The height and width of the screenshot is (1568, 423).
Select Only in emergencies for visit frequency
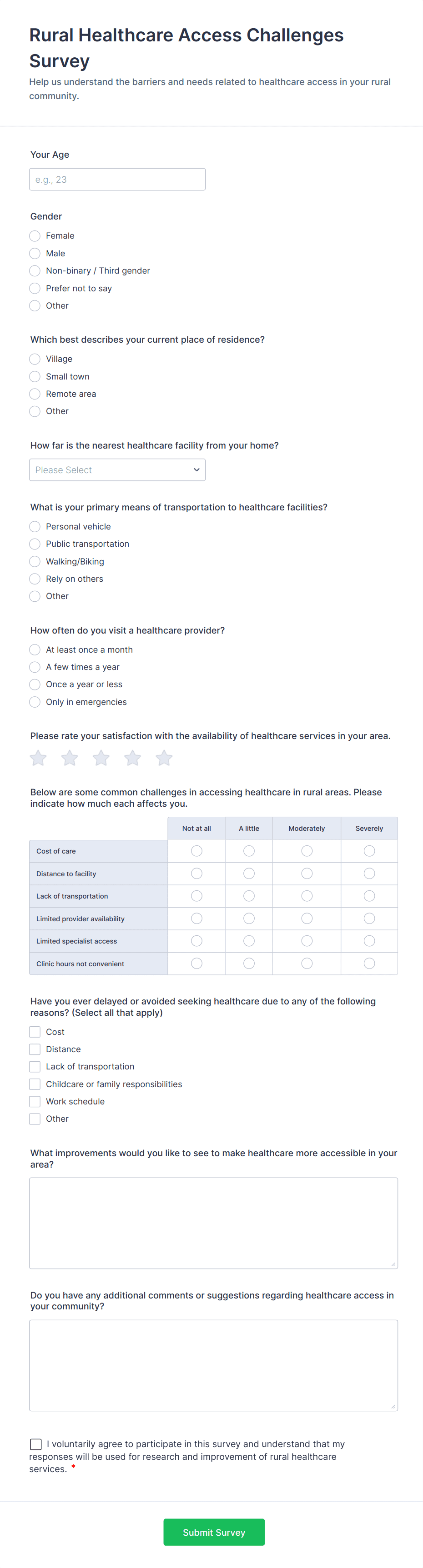(x=35, y=702)
